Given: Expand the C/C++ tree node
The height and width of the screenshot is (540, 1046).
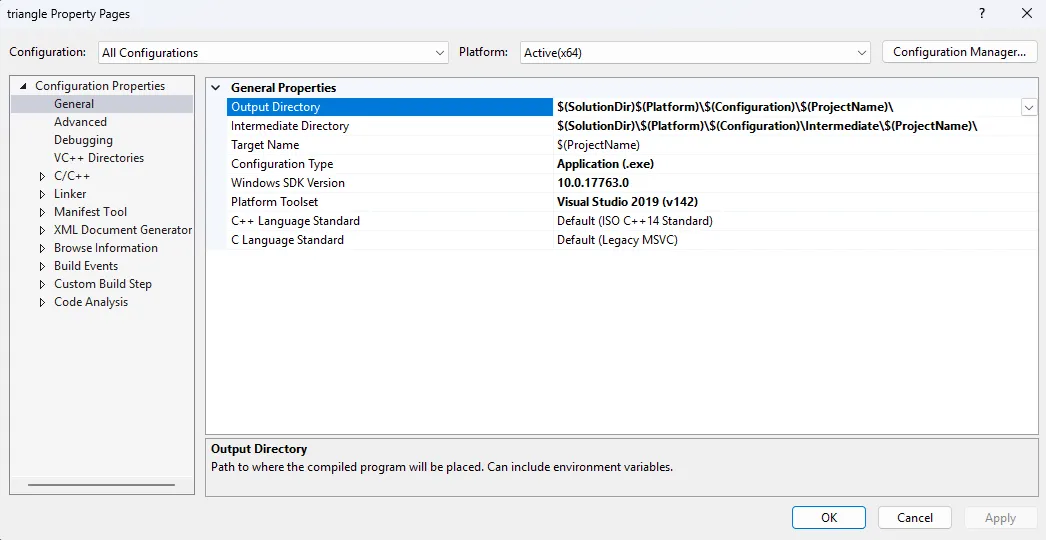Looking at the screenshot, I should point(42,176).
